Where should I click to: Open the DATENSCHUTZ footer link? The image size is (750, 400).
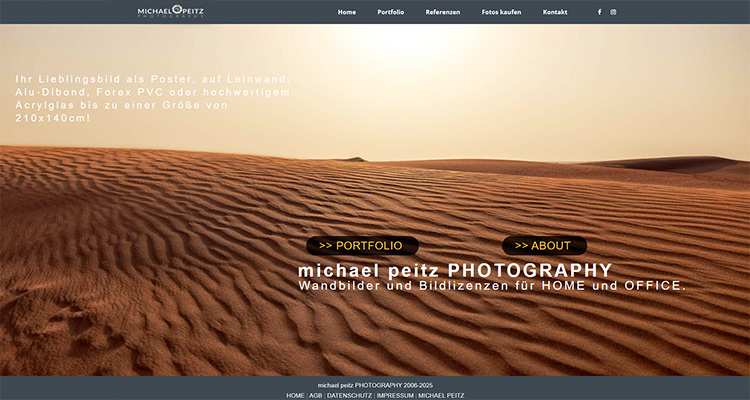[349, 396]
